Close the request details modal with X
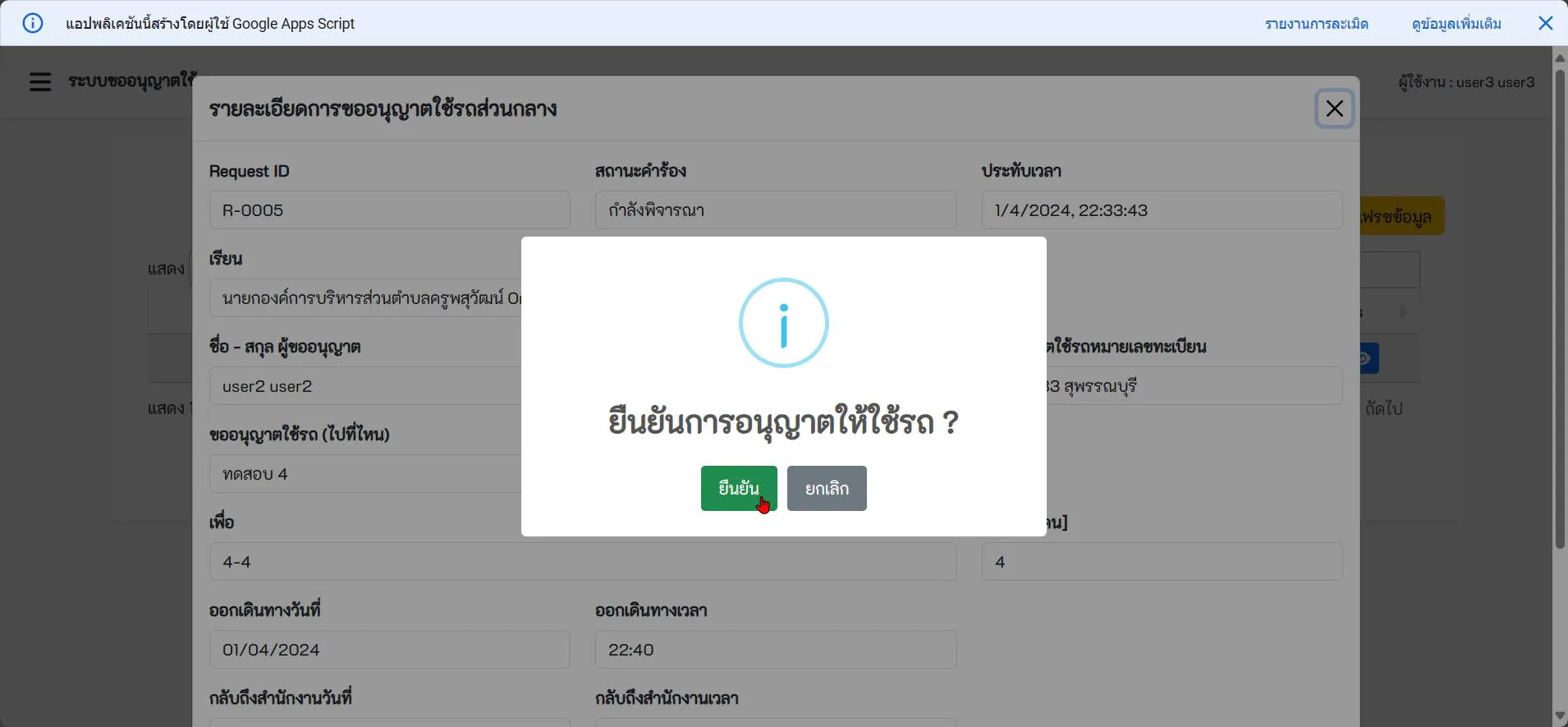 coord(1335,108)
